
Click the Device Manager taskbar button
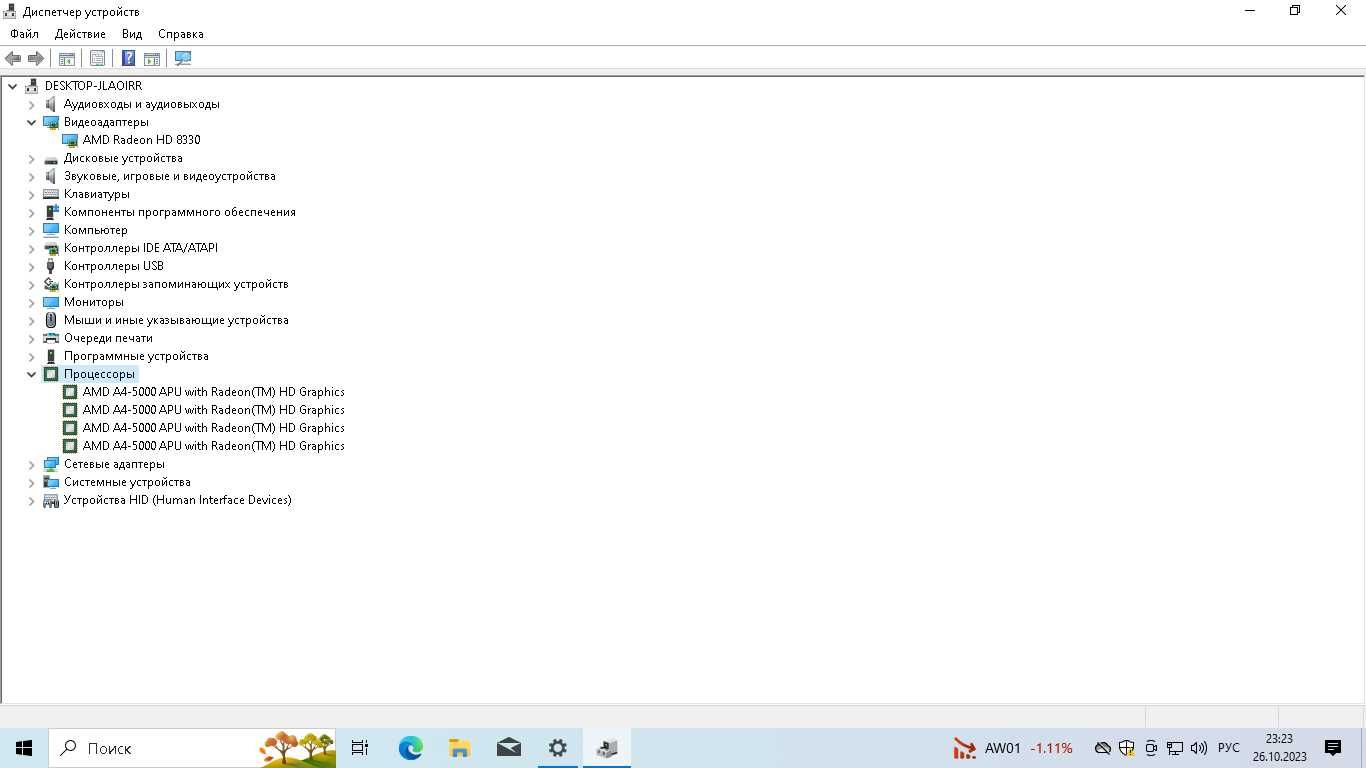click(607, 748)
